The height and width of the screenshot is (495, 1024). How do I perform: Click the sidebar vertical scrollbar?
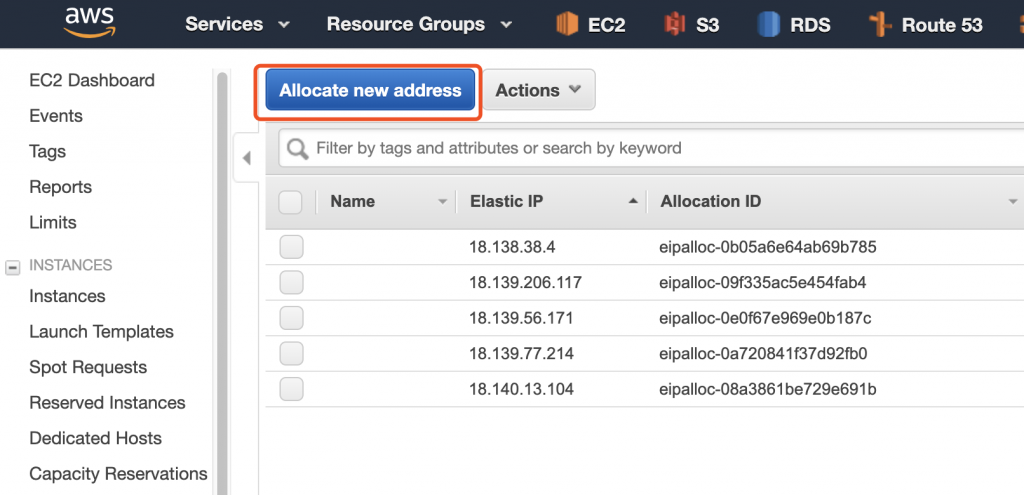click(x=222, y=281)
